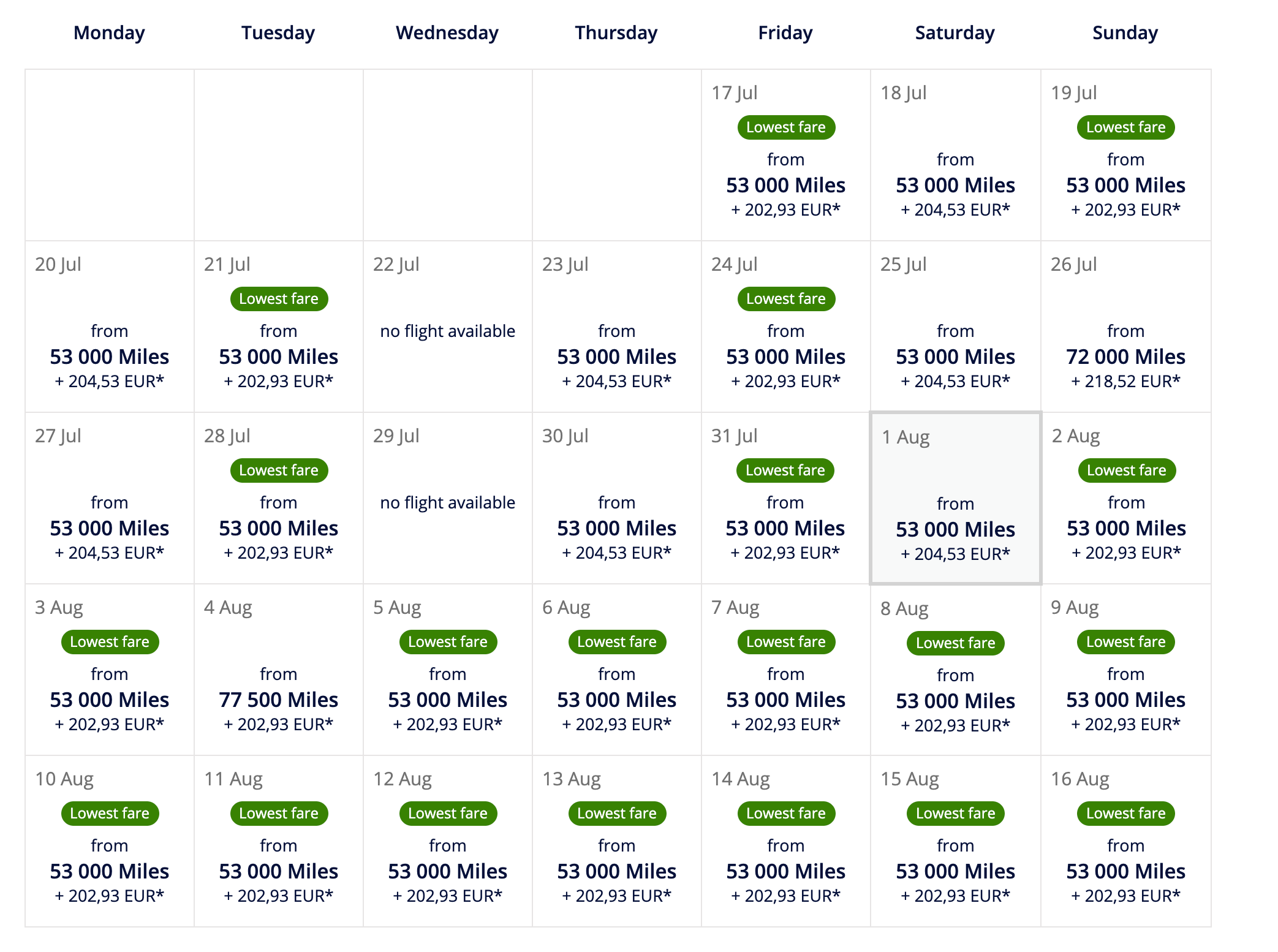Click the 8 Aug date cell
1278x952 pixels.
click(955, 670)
